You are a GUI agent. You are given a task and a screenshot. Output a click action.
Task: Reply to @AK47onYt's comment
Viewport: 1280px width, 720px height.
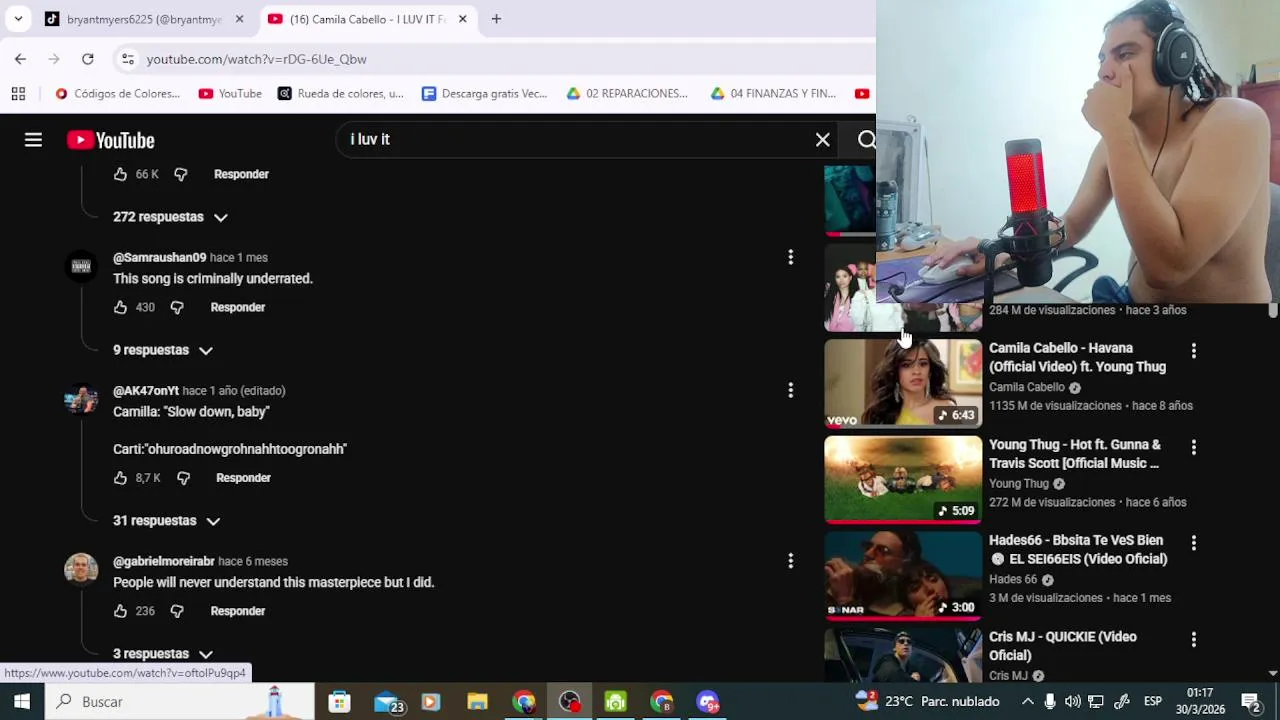tap(243, 478)
